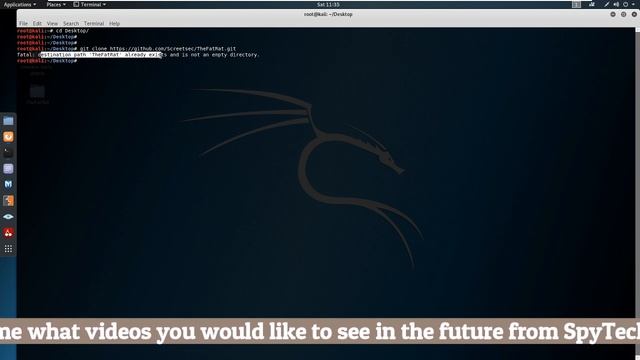Open the purple text editor dock icon

(8, 169)
